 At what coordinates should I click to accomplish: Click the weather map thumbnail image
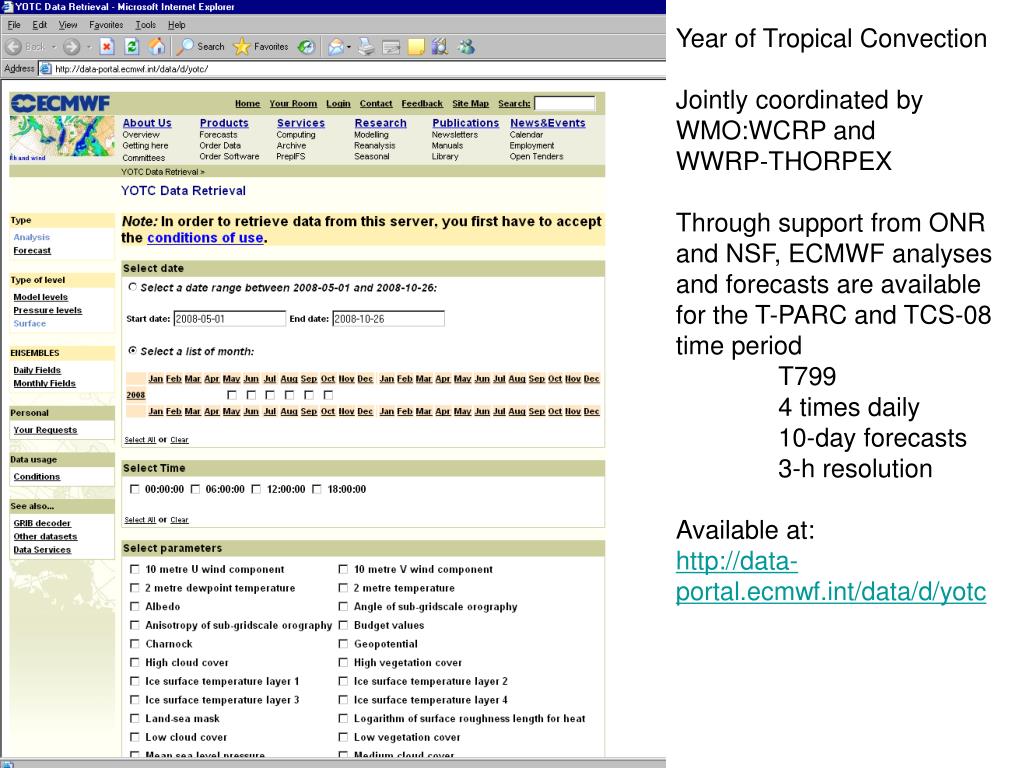click(62, 136)
